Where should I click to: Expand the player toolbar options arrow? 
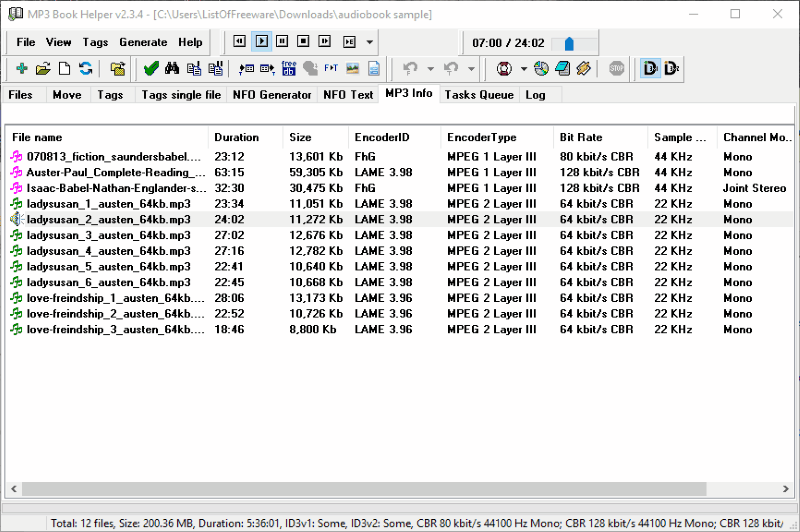click(x=369, y=42)
